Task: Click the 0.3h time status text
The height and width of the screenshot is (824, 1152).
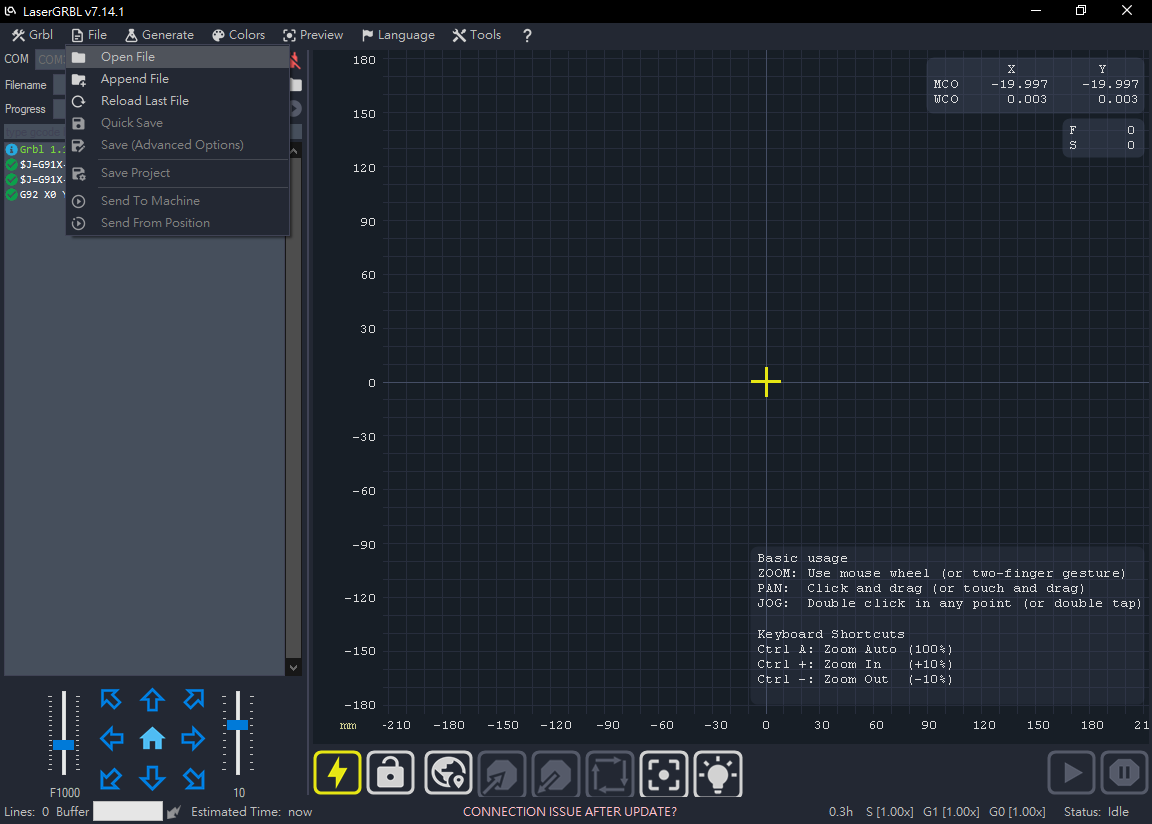Action: (x=840, y=812)
